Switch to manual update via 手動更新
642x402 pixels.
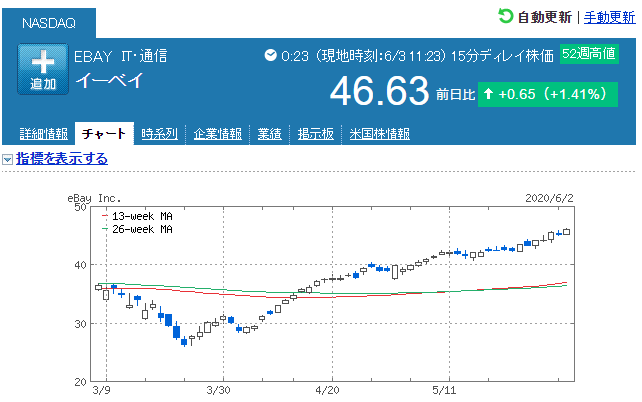[609, 17]
